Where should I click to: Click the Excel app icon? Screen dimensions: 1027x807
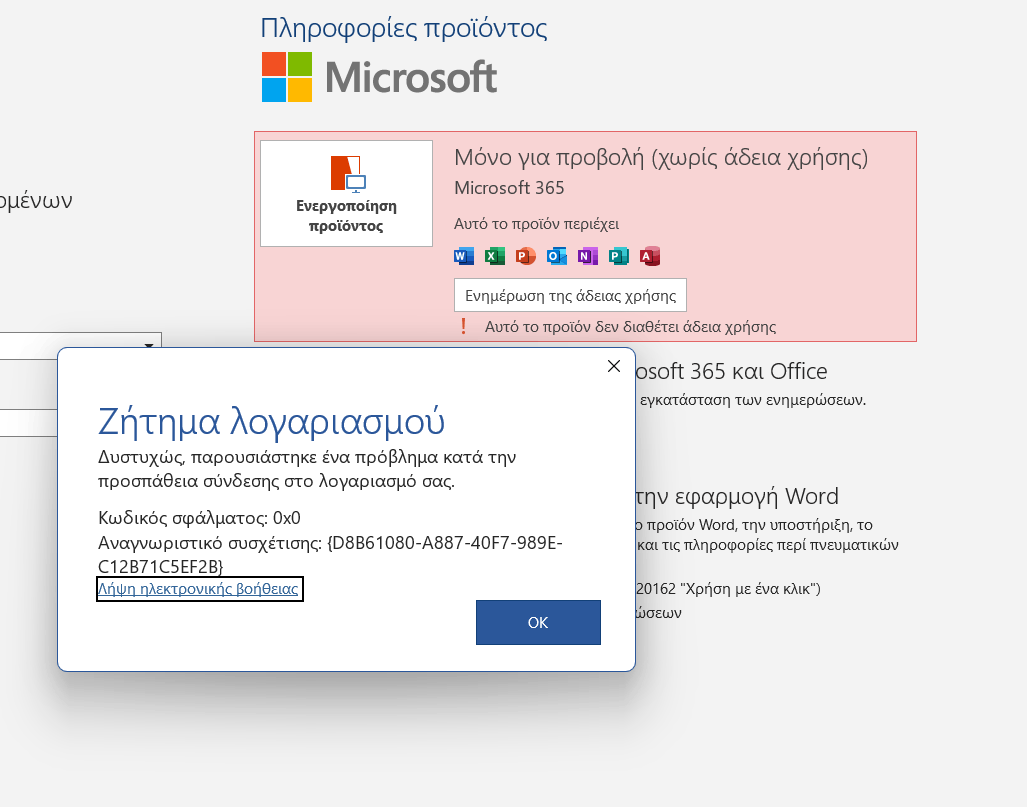tap(495, 256)
